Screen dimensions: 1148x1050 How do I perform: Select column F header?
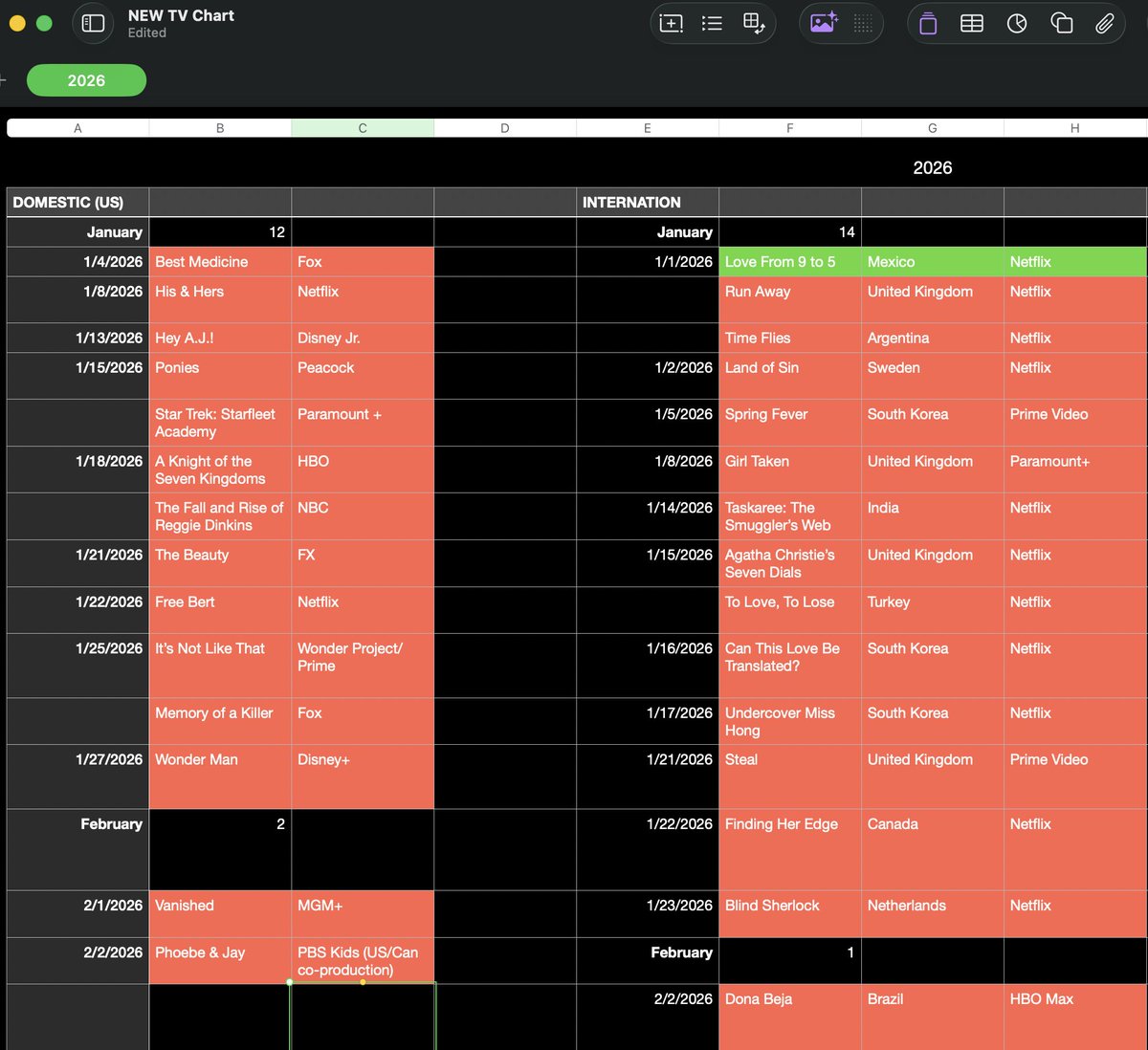(x=790, y=128)
